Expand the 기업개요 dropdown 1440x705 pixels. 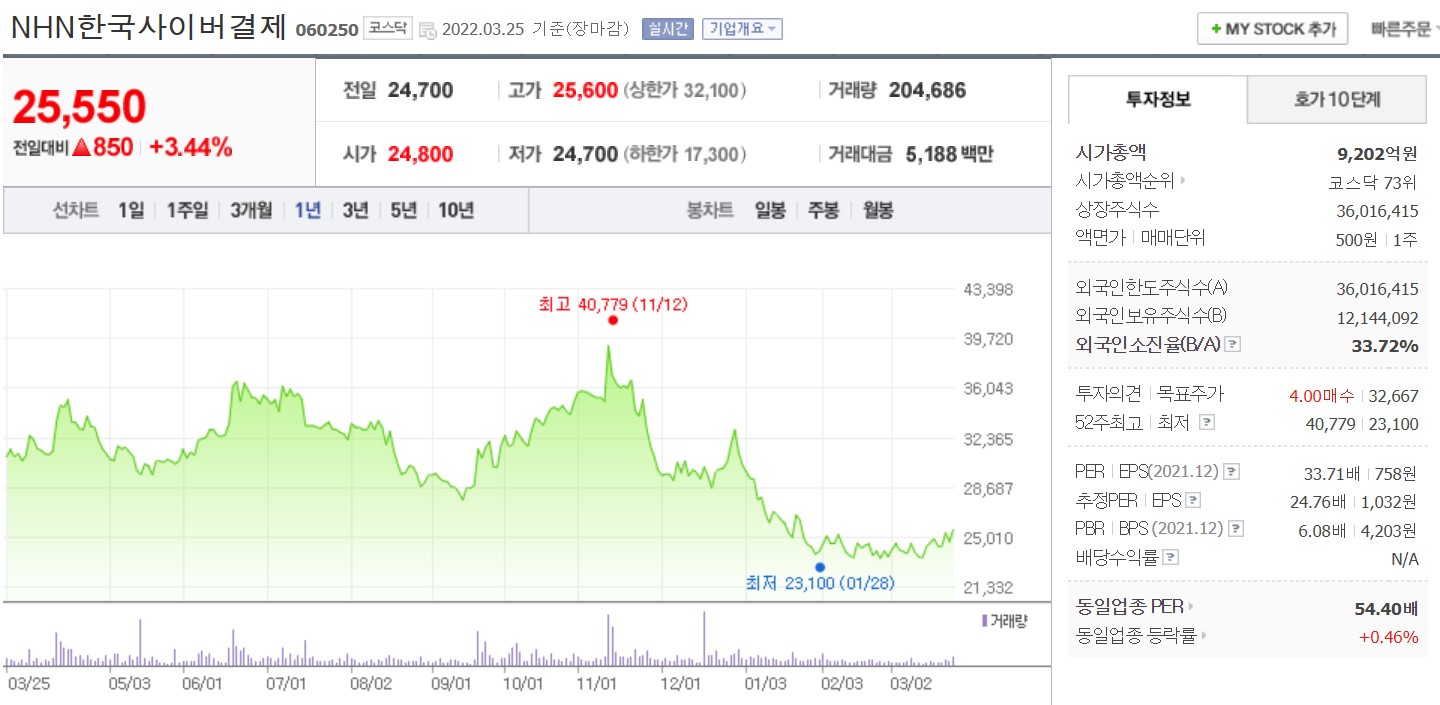742,29
